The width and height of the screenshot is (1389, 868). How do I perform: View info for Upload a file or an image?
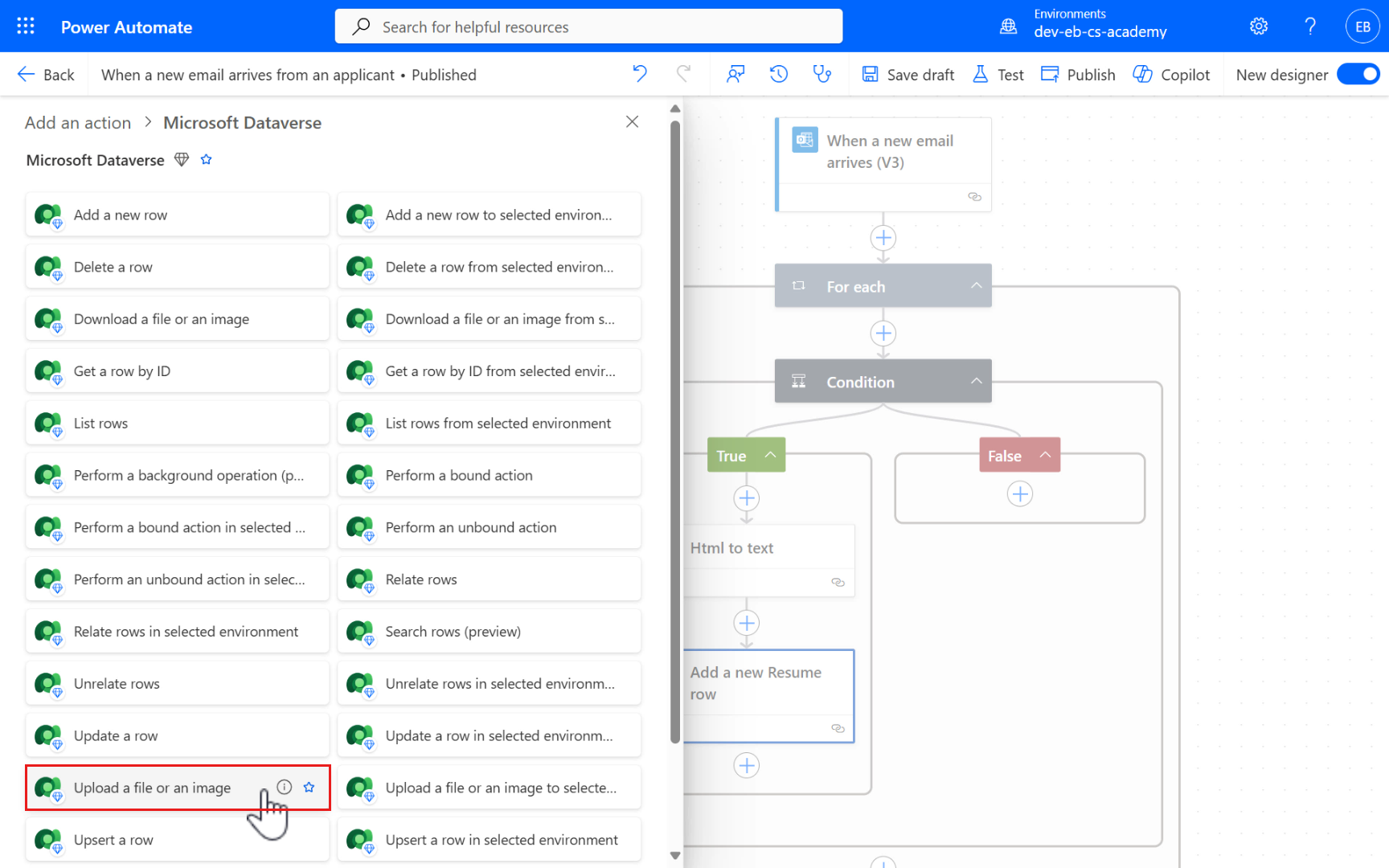tap(284, 788)
